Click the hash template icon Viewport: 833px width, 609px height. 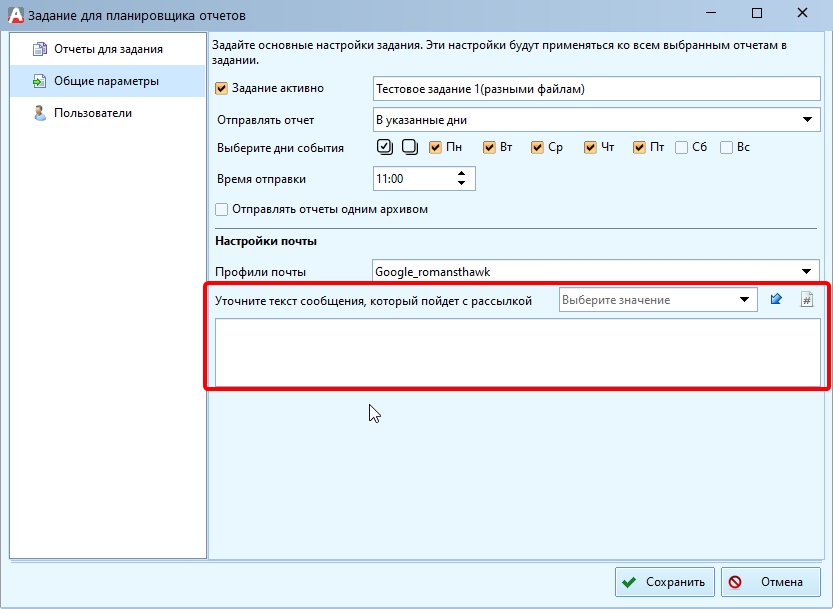point(807,300)
